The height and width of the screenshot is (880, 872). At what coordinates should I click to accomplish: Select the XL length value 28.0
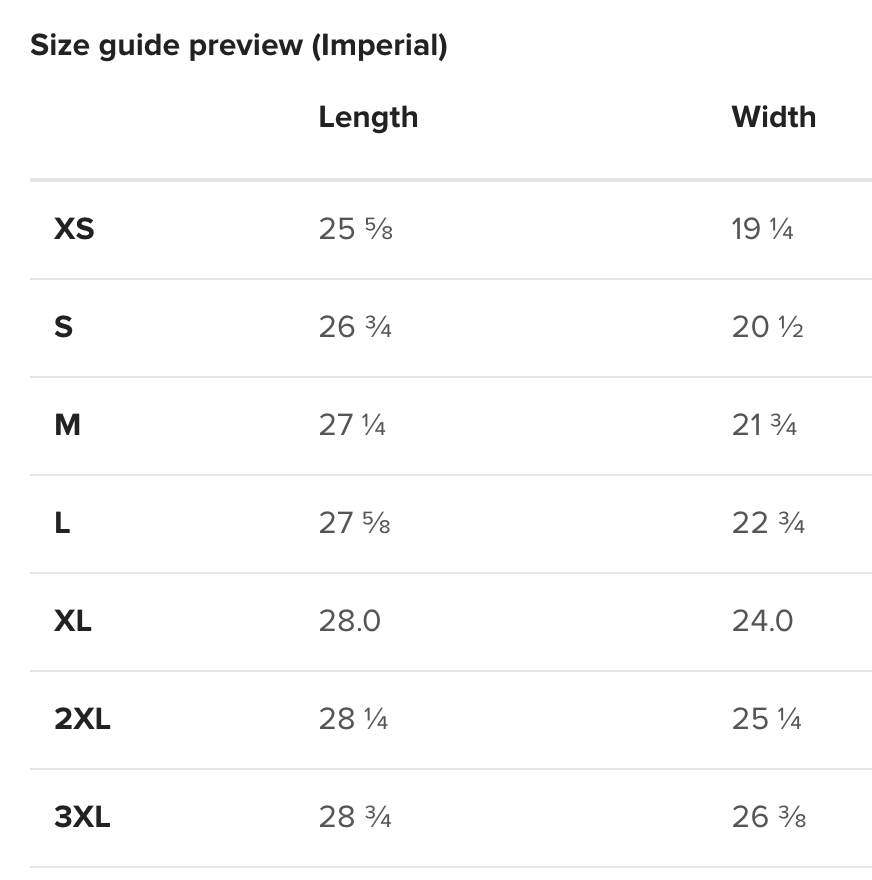[x=350, y=621]
